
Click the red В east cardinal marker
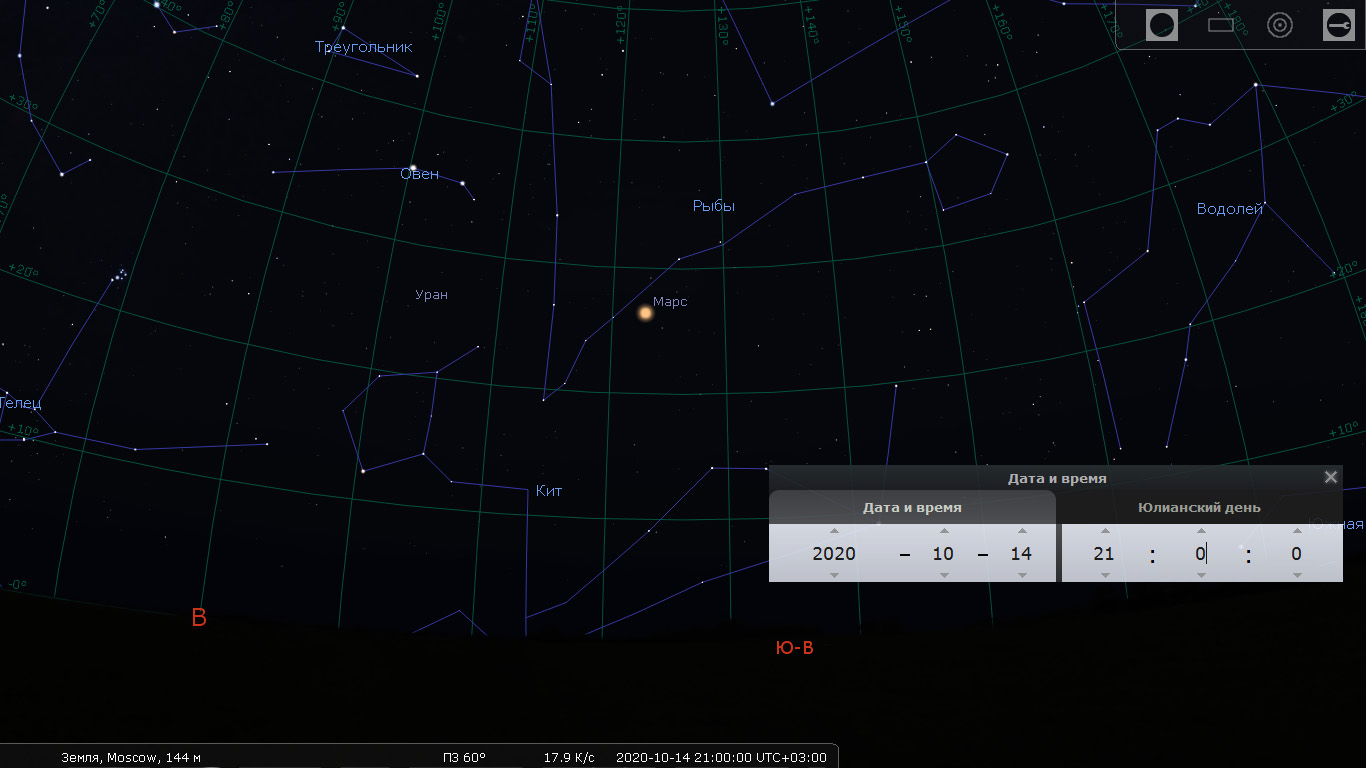coord(199,618)
